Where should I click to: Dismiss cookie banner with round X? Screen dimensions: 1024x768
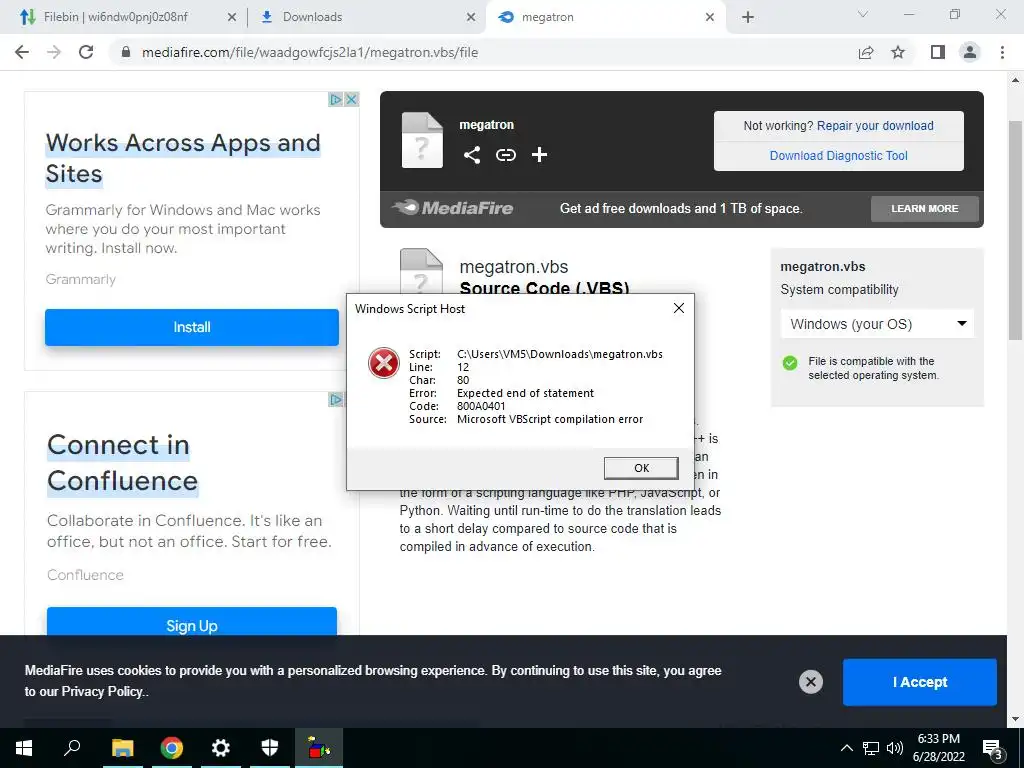810,682
